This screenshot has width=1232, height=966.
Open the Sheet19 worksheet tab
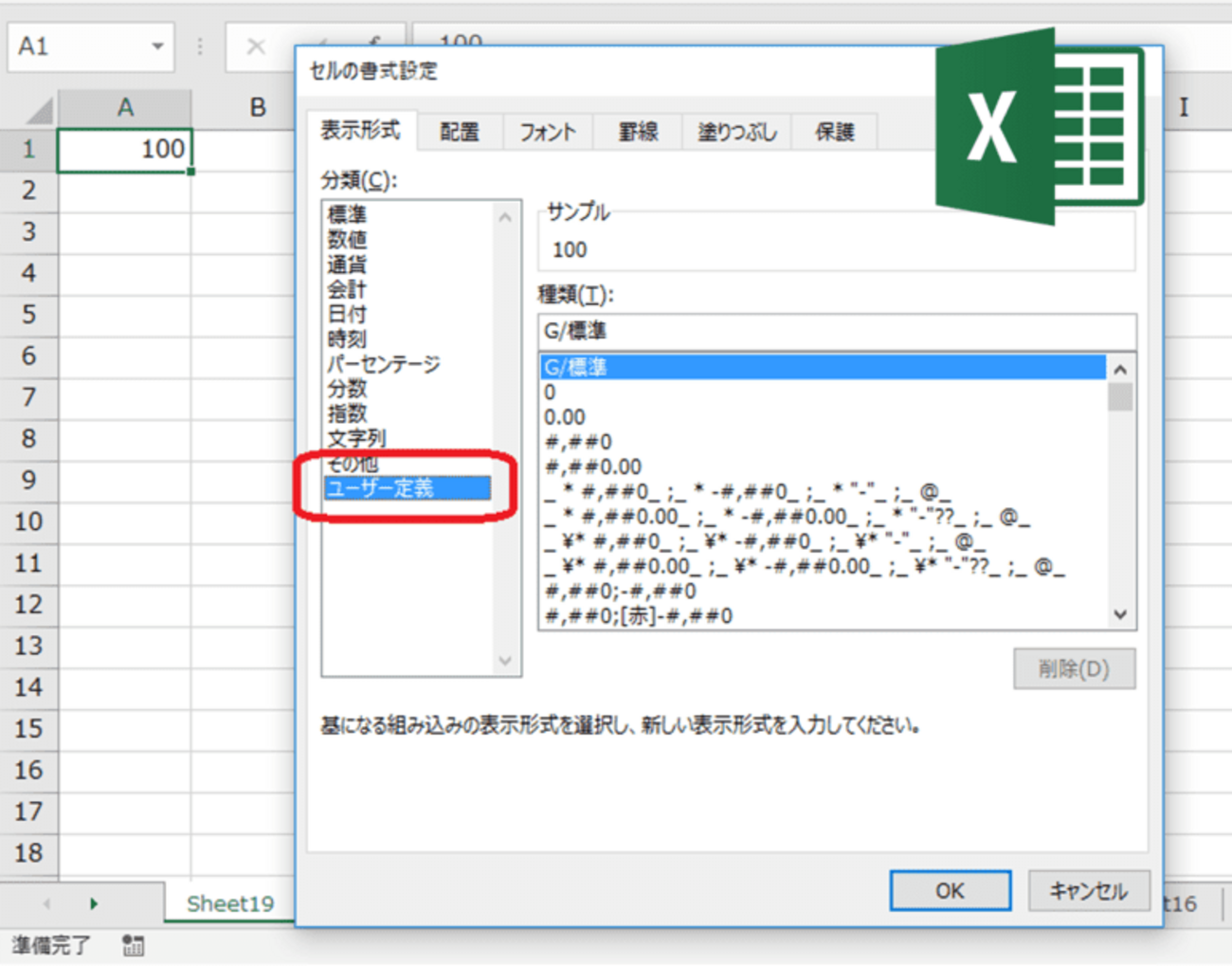[230, 903]
